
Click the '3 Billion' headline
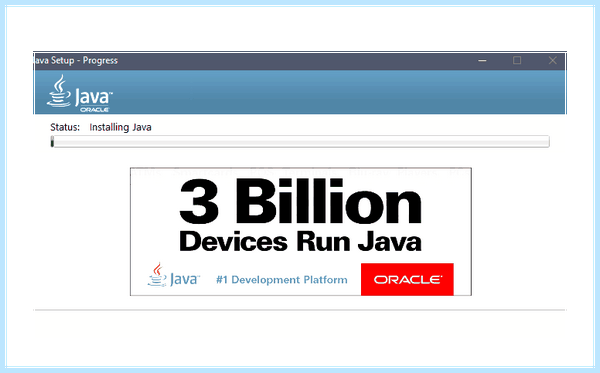click(300, 202)
